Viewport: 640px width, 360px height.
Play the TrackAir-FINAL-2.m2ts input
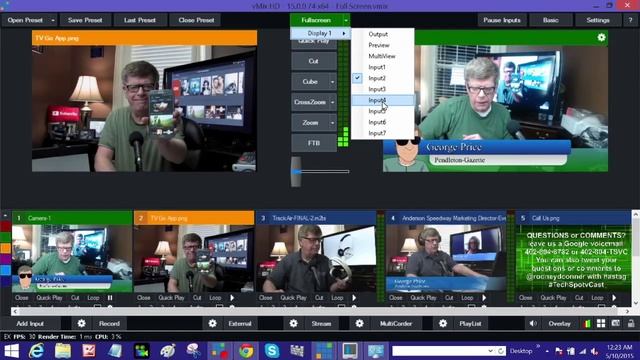[x=354, y=298]
